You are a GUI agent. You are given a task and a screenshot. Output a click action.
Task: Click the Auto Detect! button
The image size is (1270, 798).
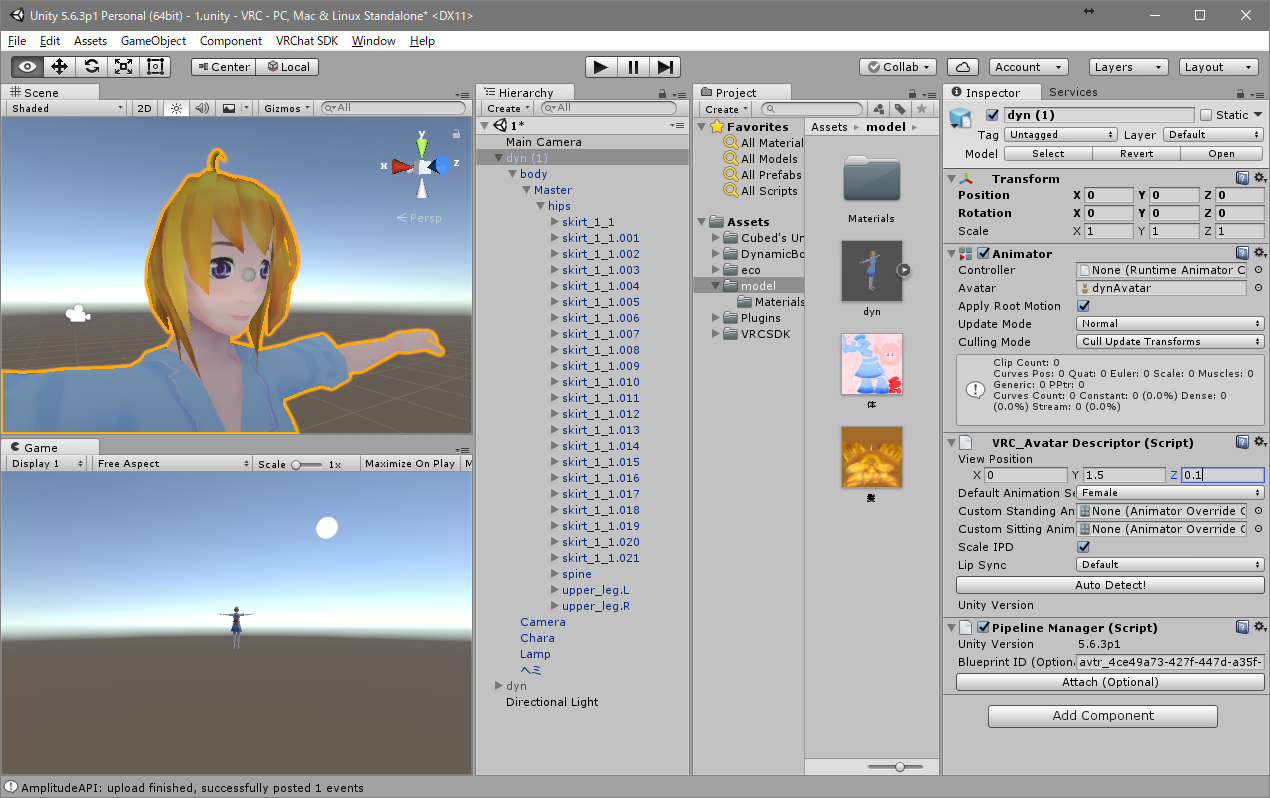tap(1110, 585)
